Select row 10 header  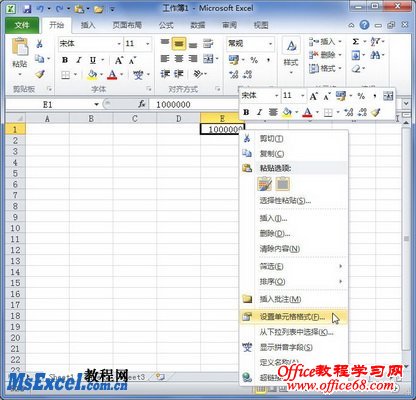pos(15,228)
